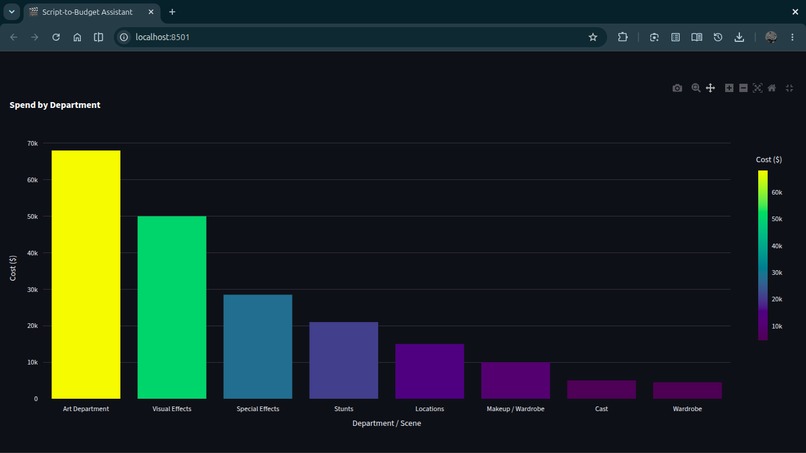Viewport: 806px width, 453px height.
Task: Open a new browser tab
Action: click(172, 12)
